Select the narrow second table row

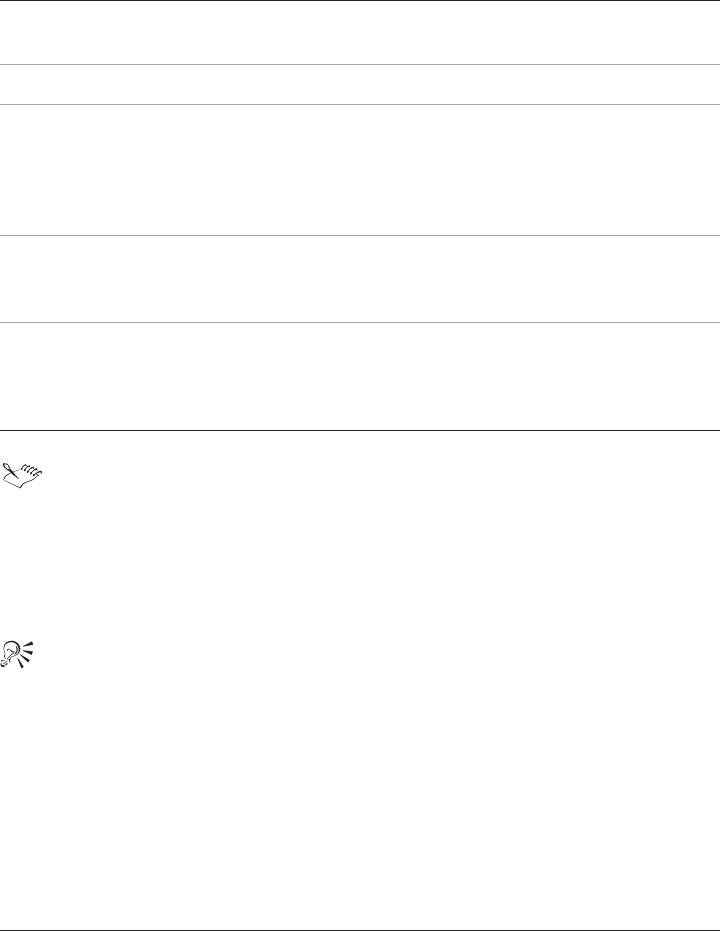pos(360,84)
